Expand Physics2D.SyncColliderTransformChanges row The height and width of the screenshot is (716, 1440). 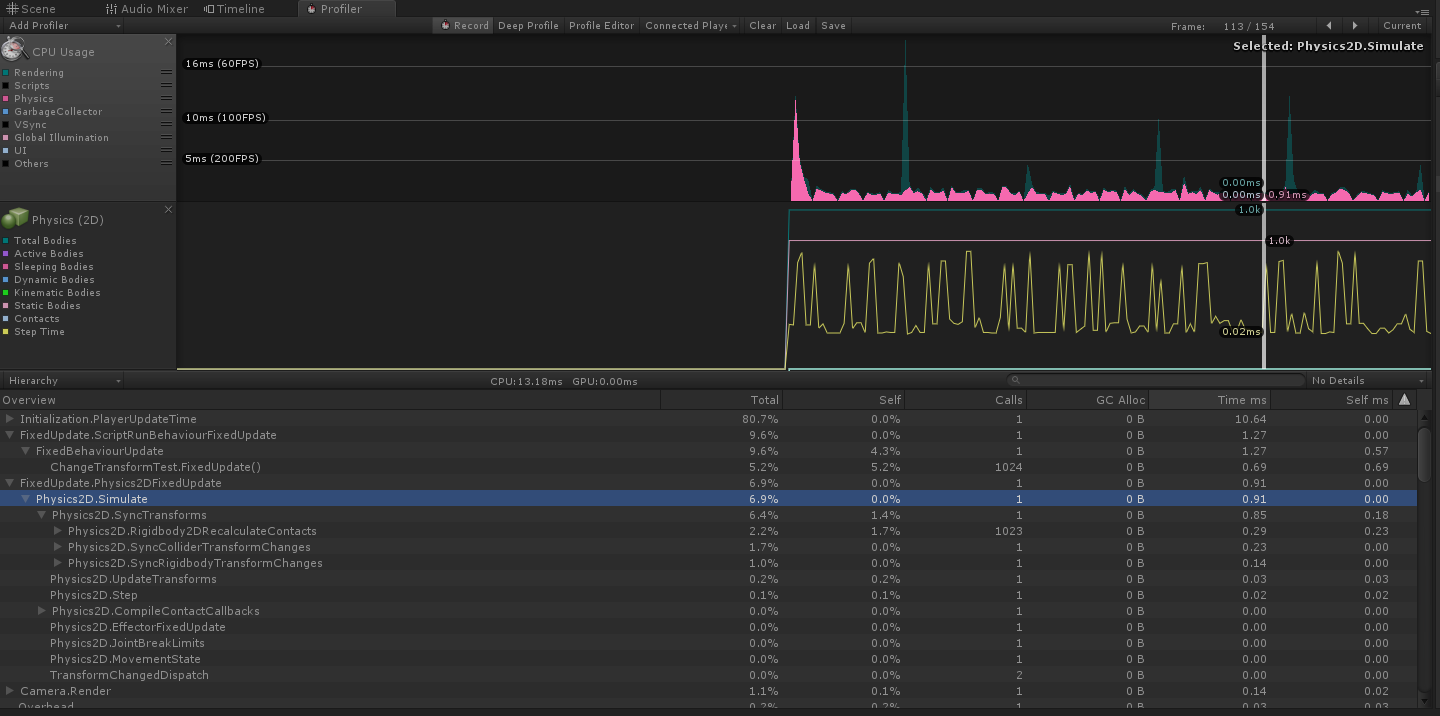(x=58, y=547)
